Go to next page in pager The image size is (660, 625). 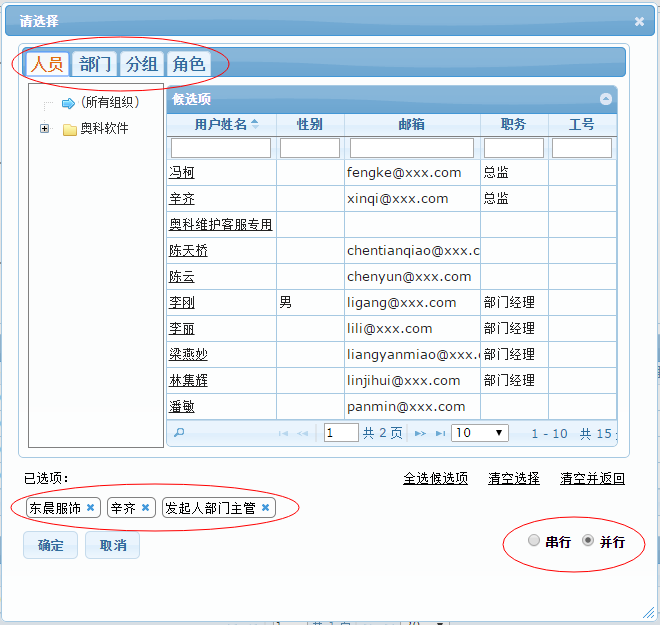420,433
